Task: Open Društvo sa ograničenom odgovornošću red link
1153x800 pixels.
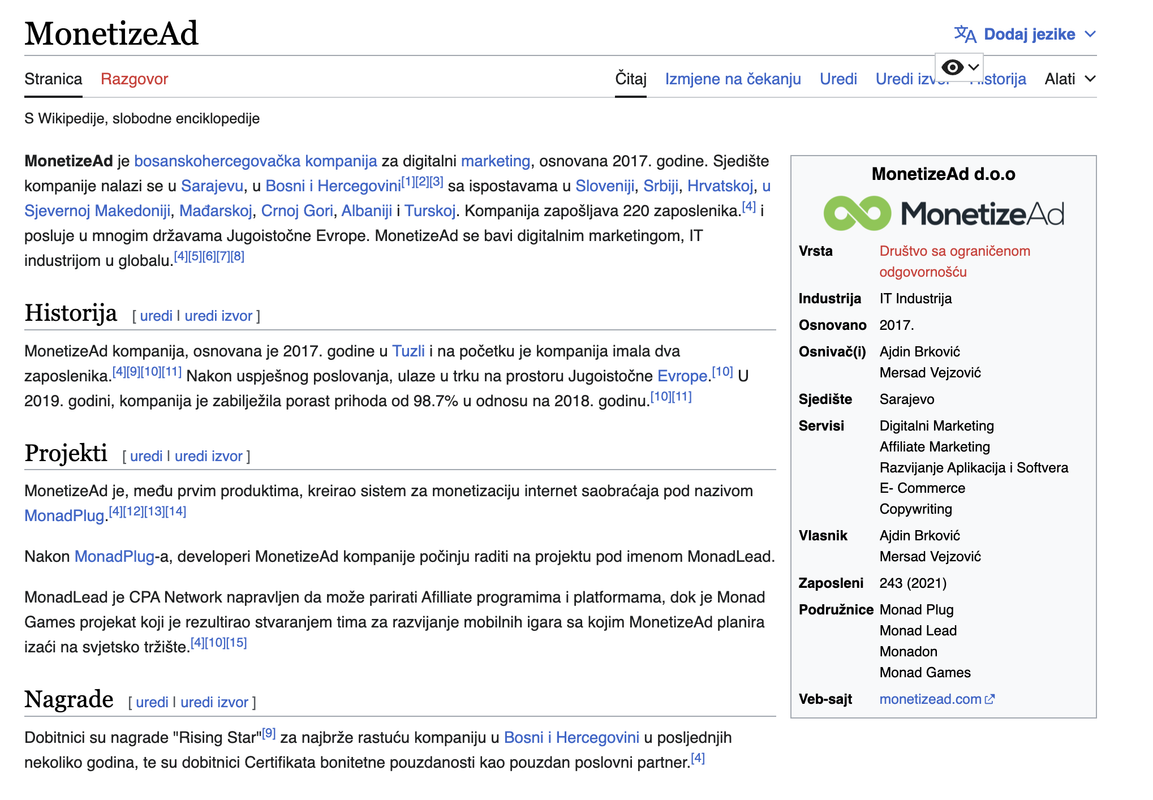Action: [x=954, y=262]
